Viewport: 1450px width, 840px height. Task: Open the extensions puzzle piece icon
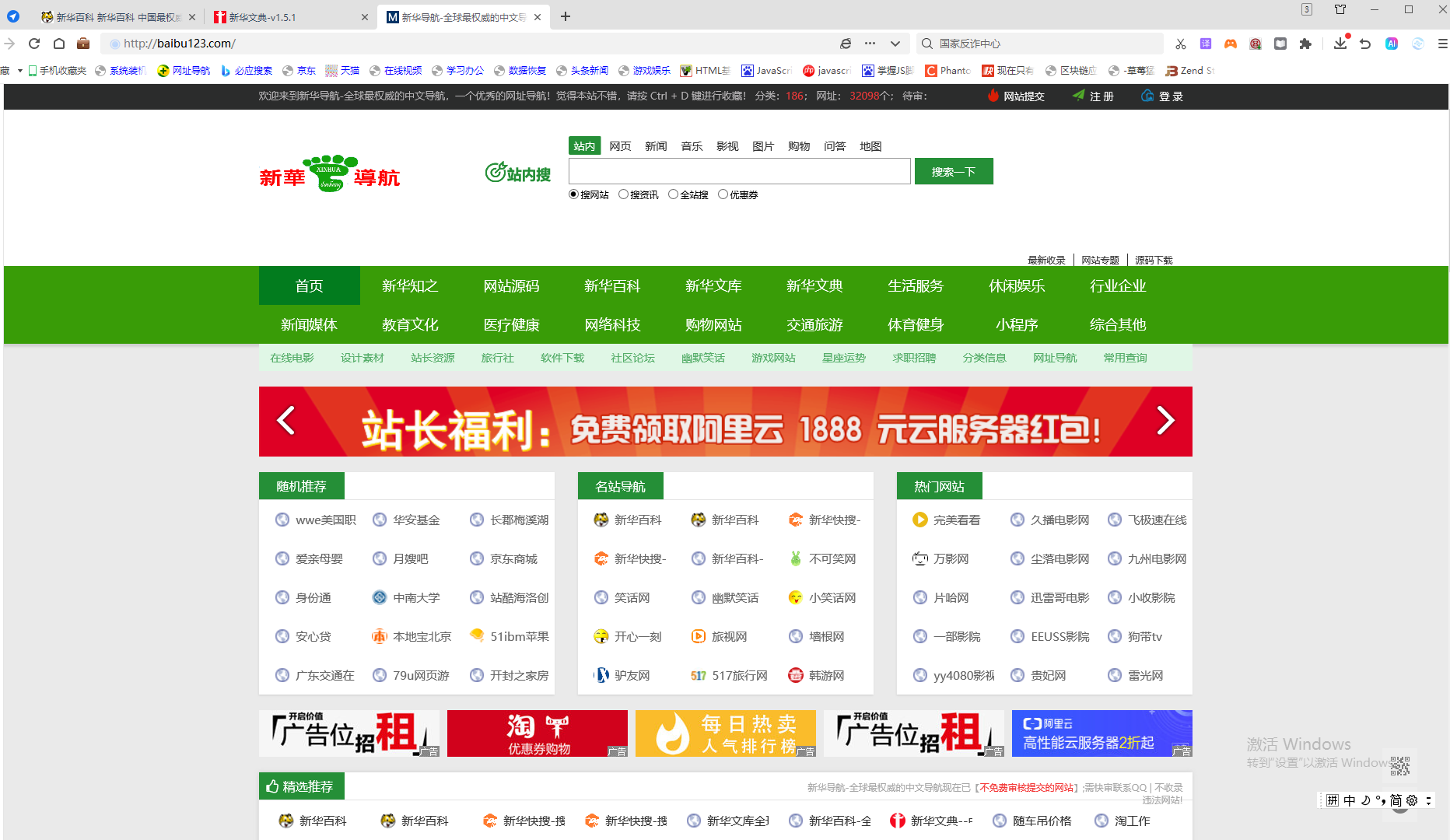pos(1305,44)
